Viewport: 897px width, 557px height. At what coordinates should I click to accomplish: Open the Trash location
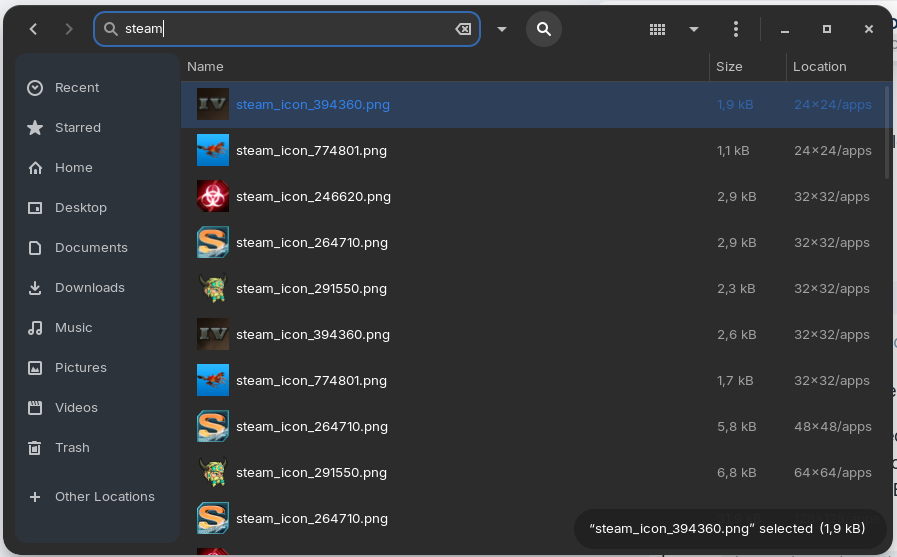tap(72, 448)
